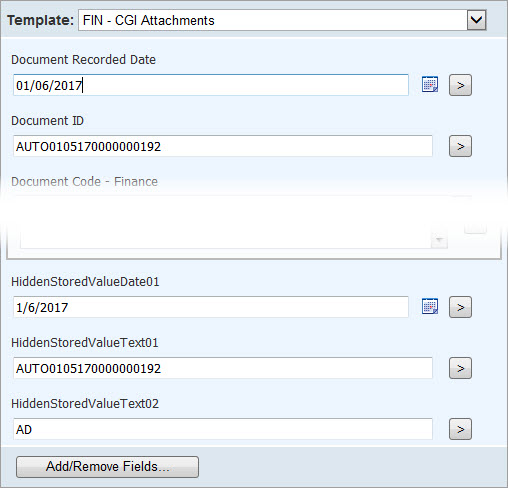
Task: Click arrow button beside HiddenStoredValueText01 field
Action: click(460, 368)
